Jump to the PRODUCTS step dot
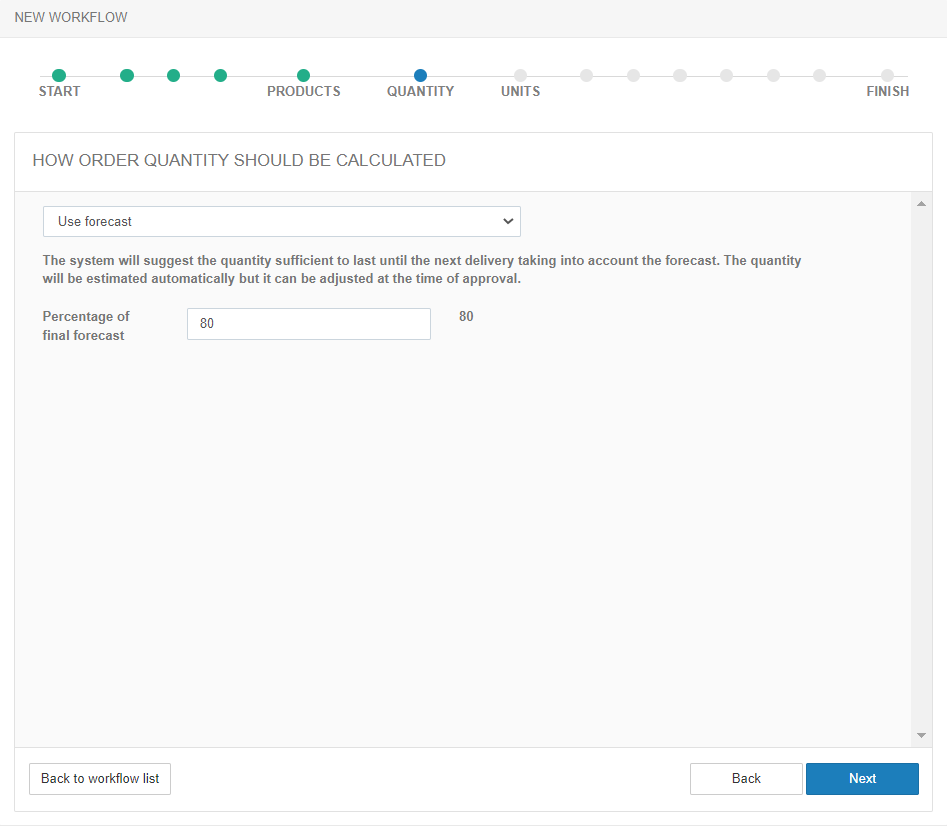Screen dimensions: 947x826 click(x=303, y=76)
